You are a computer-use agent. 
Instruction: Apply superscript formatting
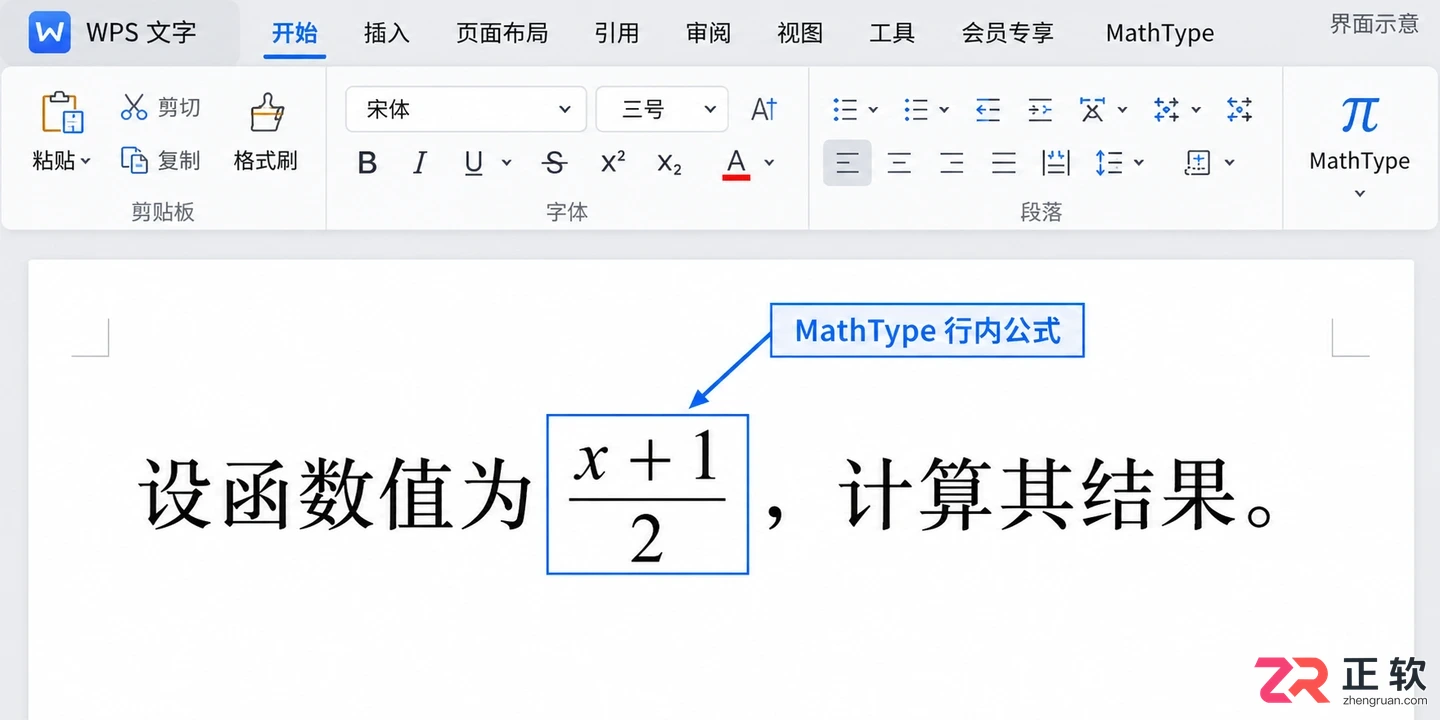click(x=613, y=162)
